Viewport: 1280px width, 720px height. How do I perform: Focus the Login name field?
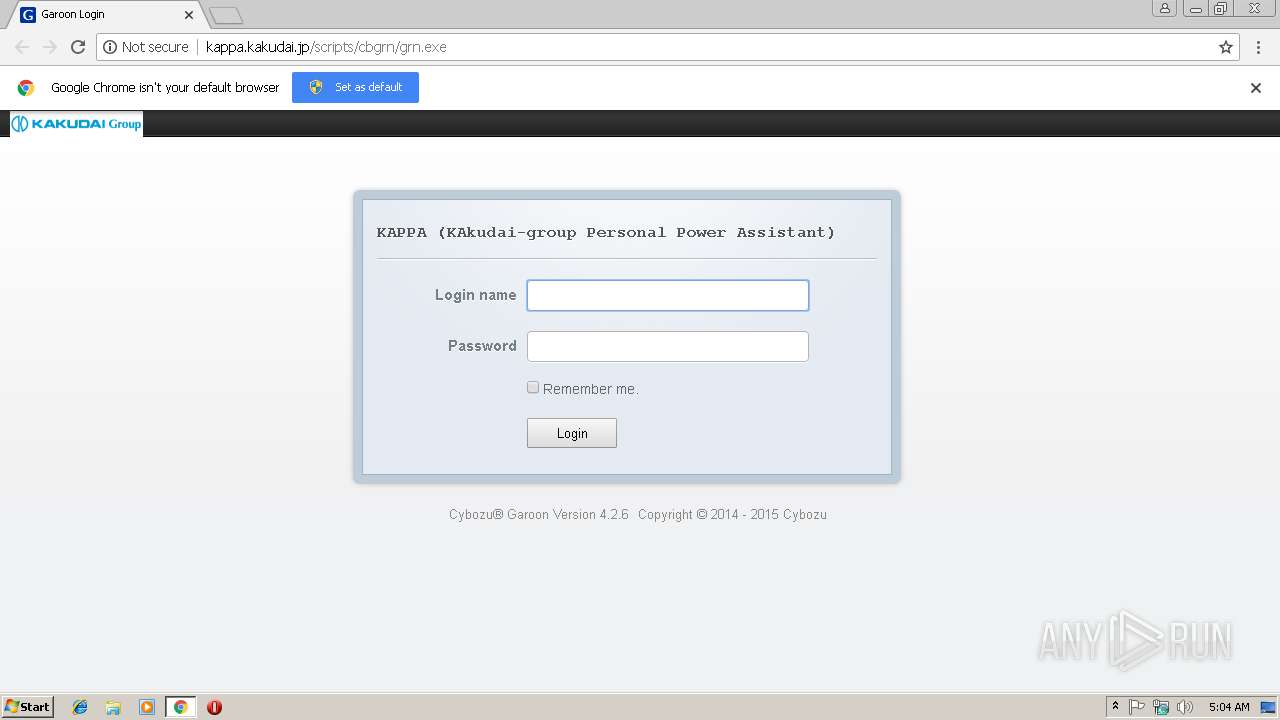[x=668, y=295]
